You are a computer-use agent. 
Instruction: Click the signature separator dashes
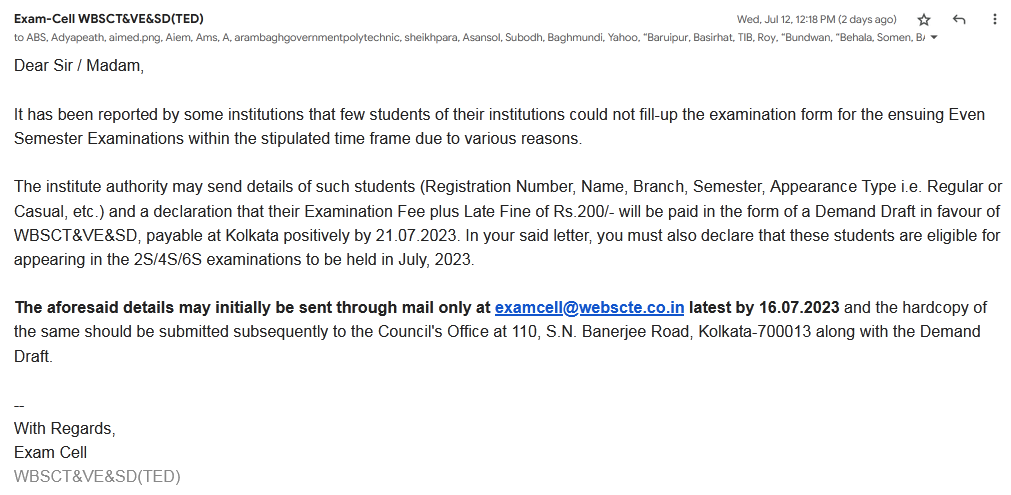click(19, 405)
